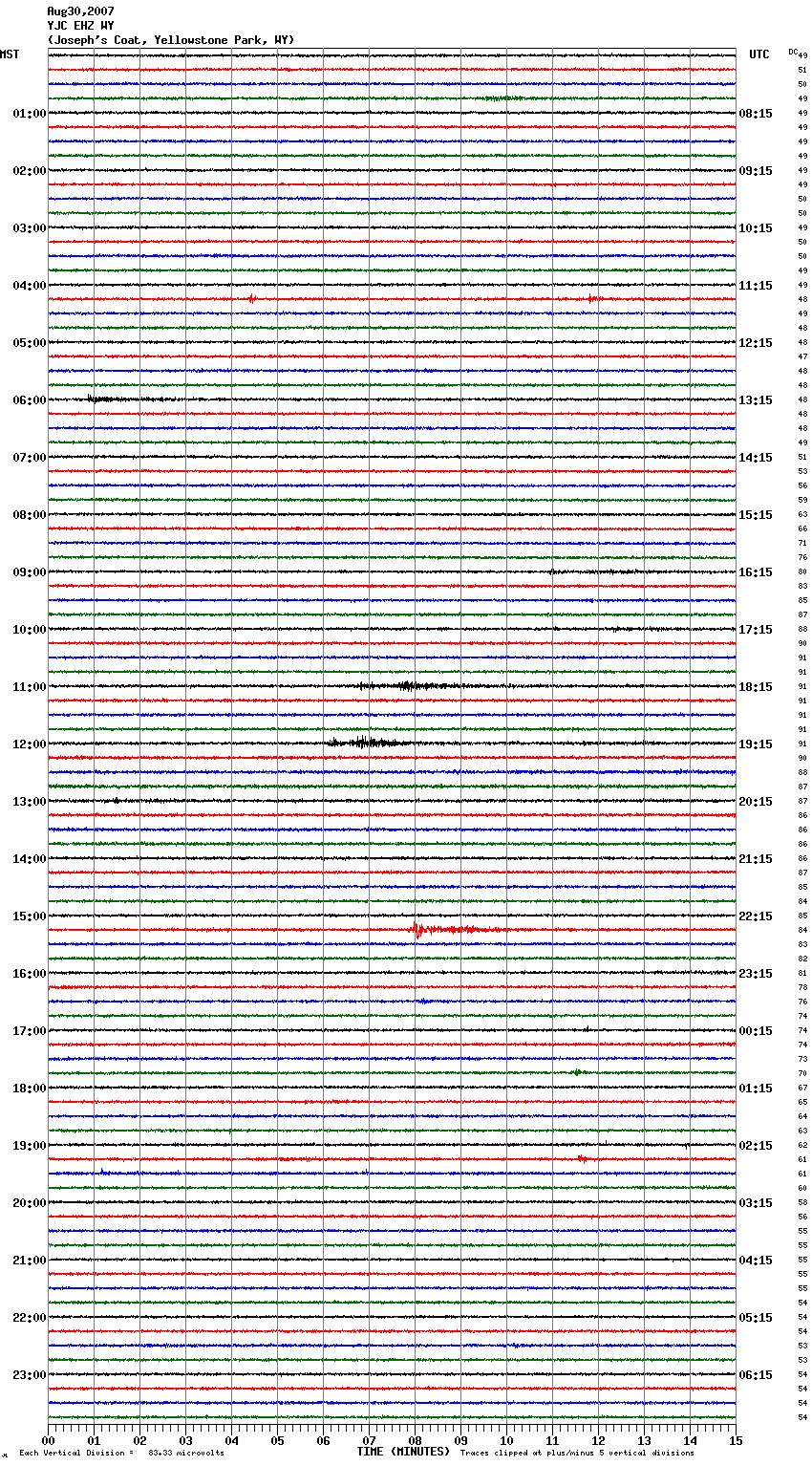Click the 20:15 UTC time label
This screenshot has height=1466, width=812.
756,802
